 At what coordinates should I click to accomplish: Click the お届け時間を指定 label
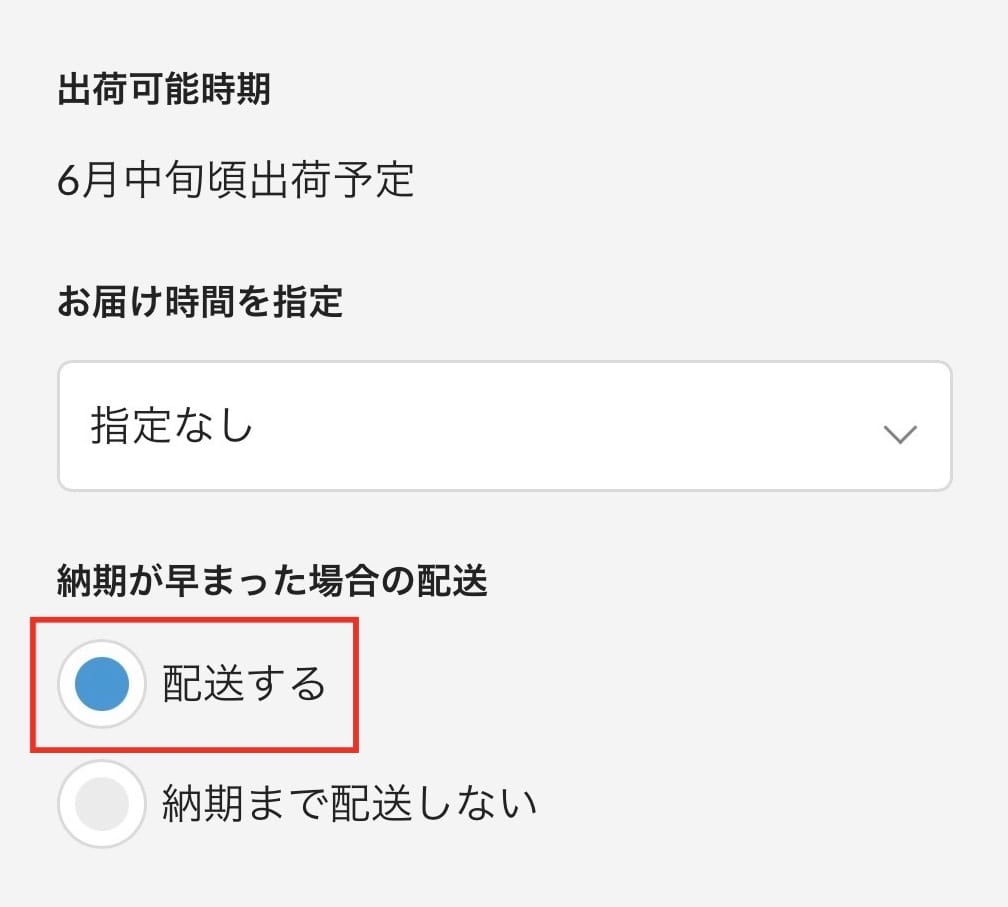click(x=200, y=301)
